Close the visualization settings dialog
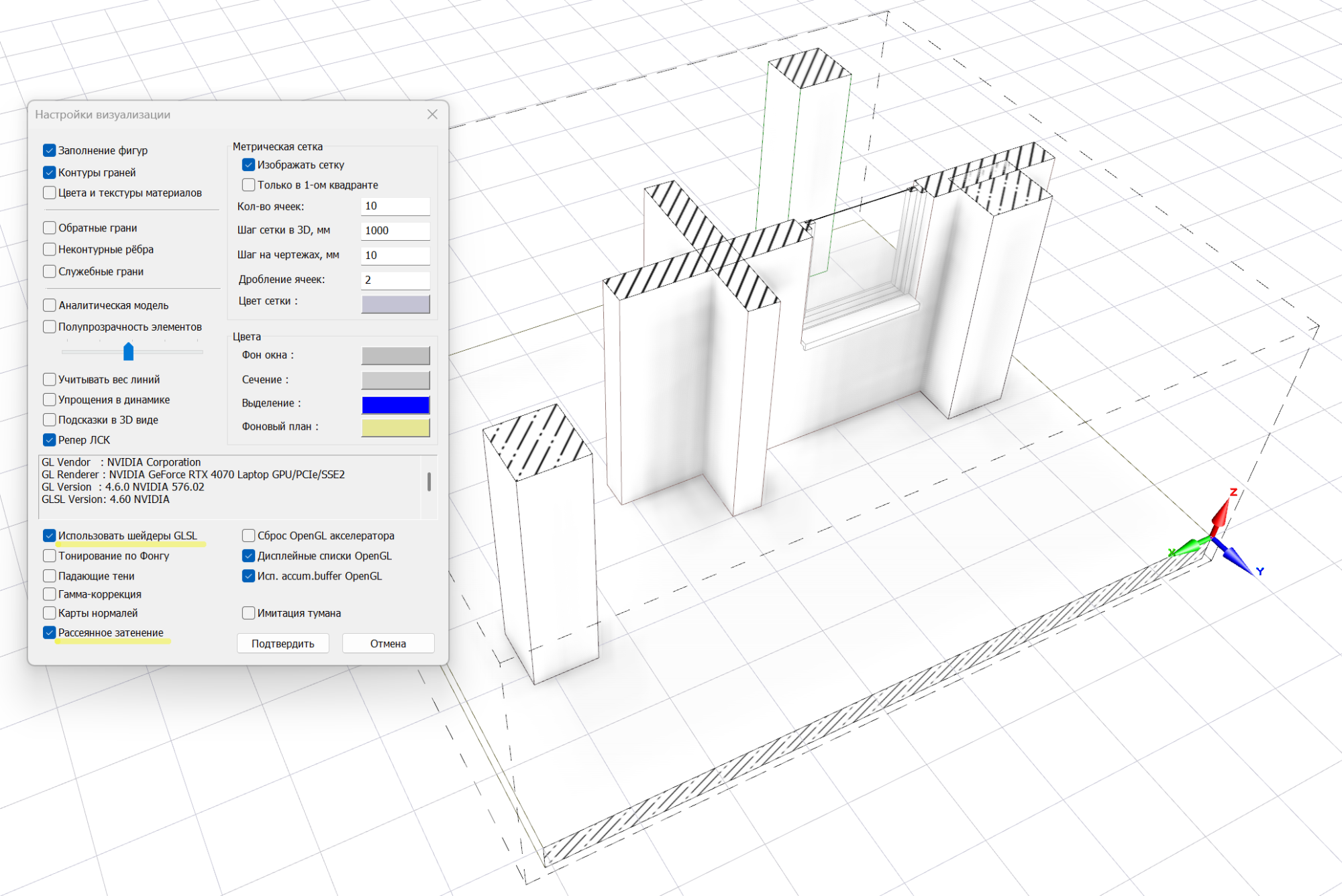1342x896 pixels. [432, 115]
